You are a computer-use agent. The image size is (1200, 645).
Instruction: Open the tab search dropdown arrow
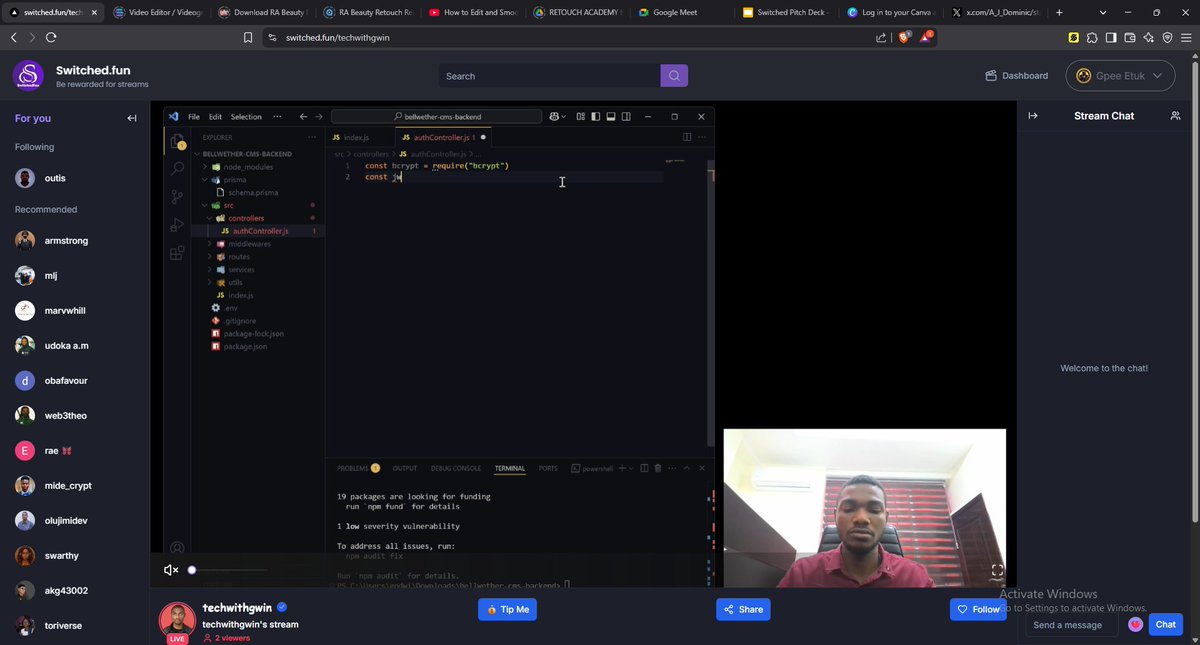tap(1103, 12)
